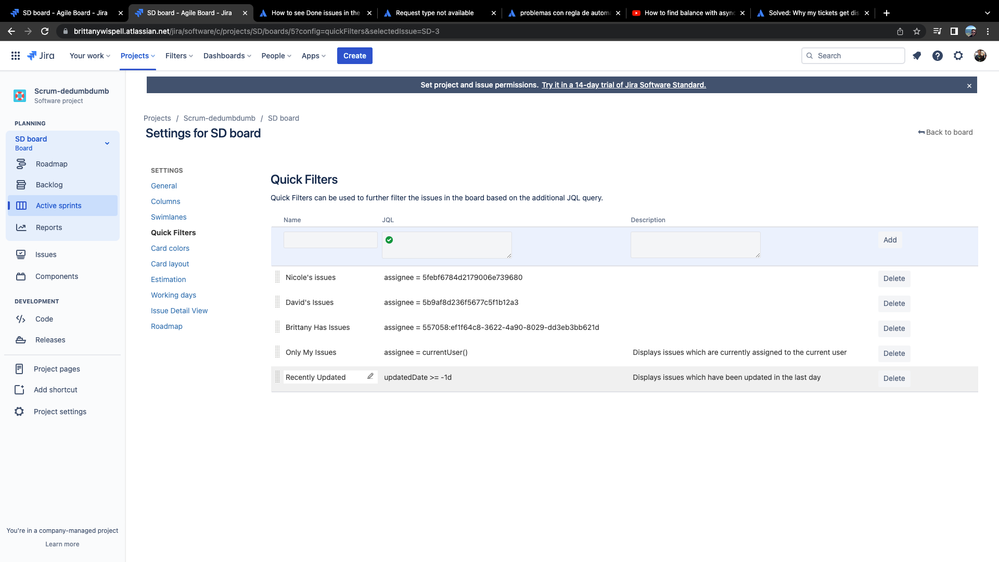Expand the Filters dropdown

click(179, 56)
